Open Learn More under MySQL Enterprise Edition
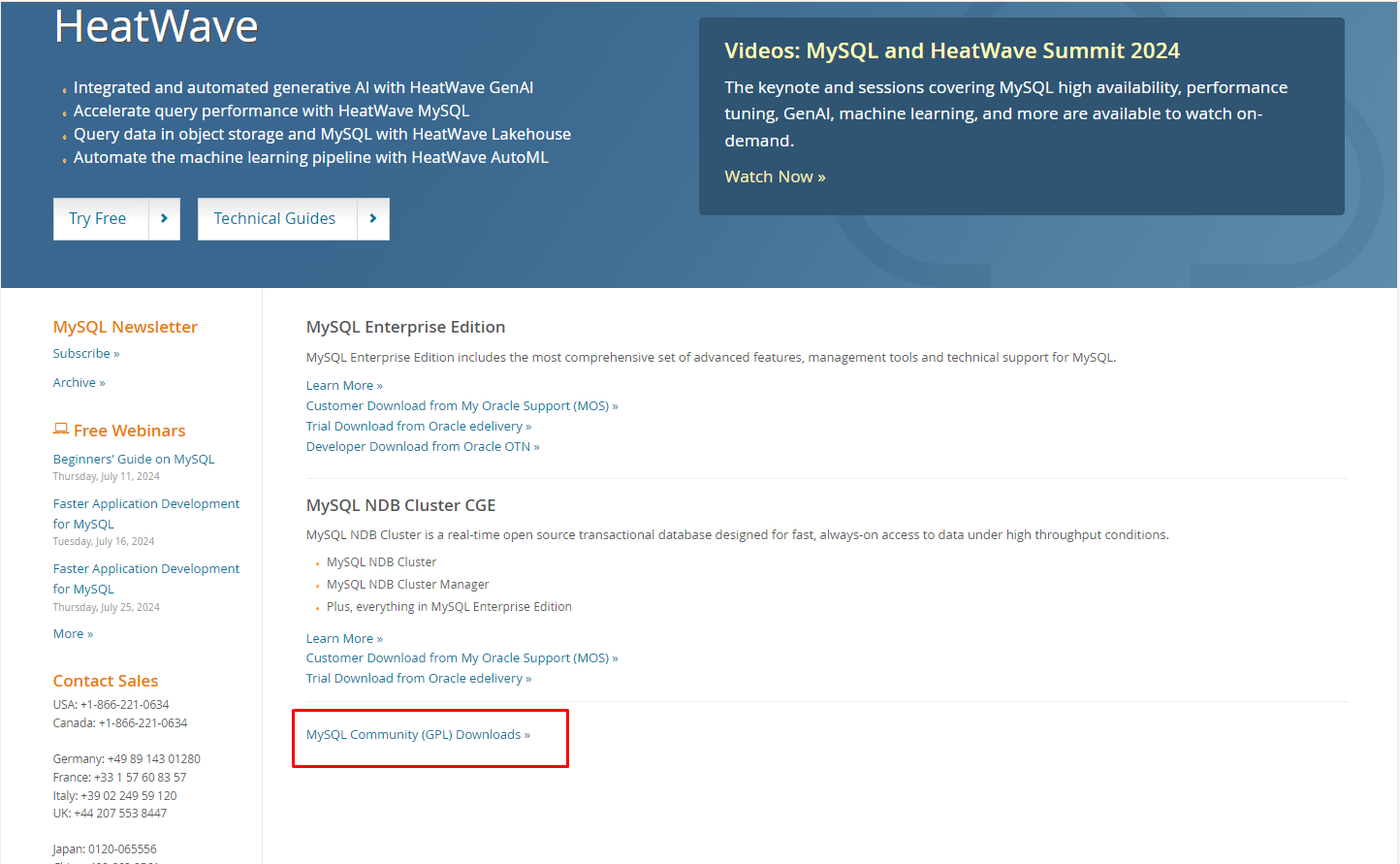This screenshot has width=1400, height=864. pos(344,386)
